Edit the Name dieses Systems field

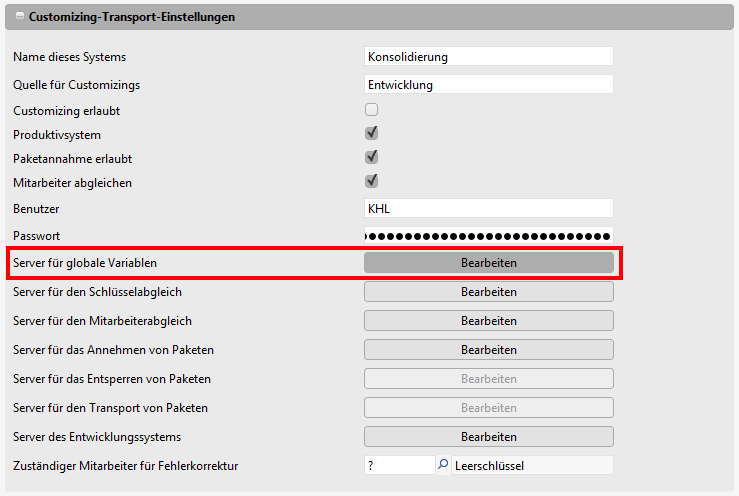pos(488,57)
